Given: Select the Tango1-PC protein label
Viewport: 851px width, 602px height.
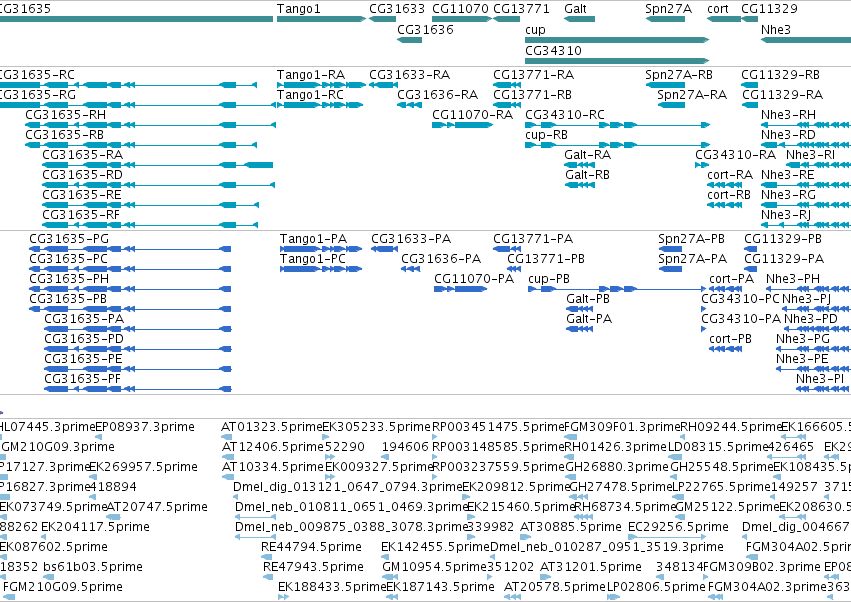Looking at the screenshot, I should 313,259.
